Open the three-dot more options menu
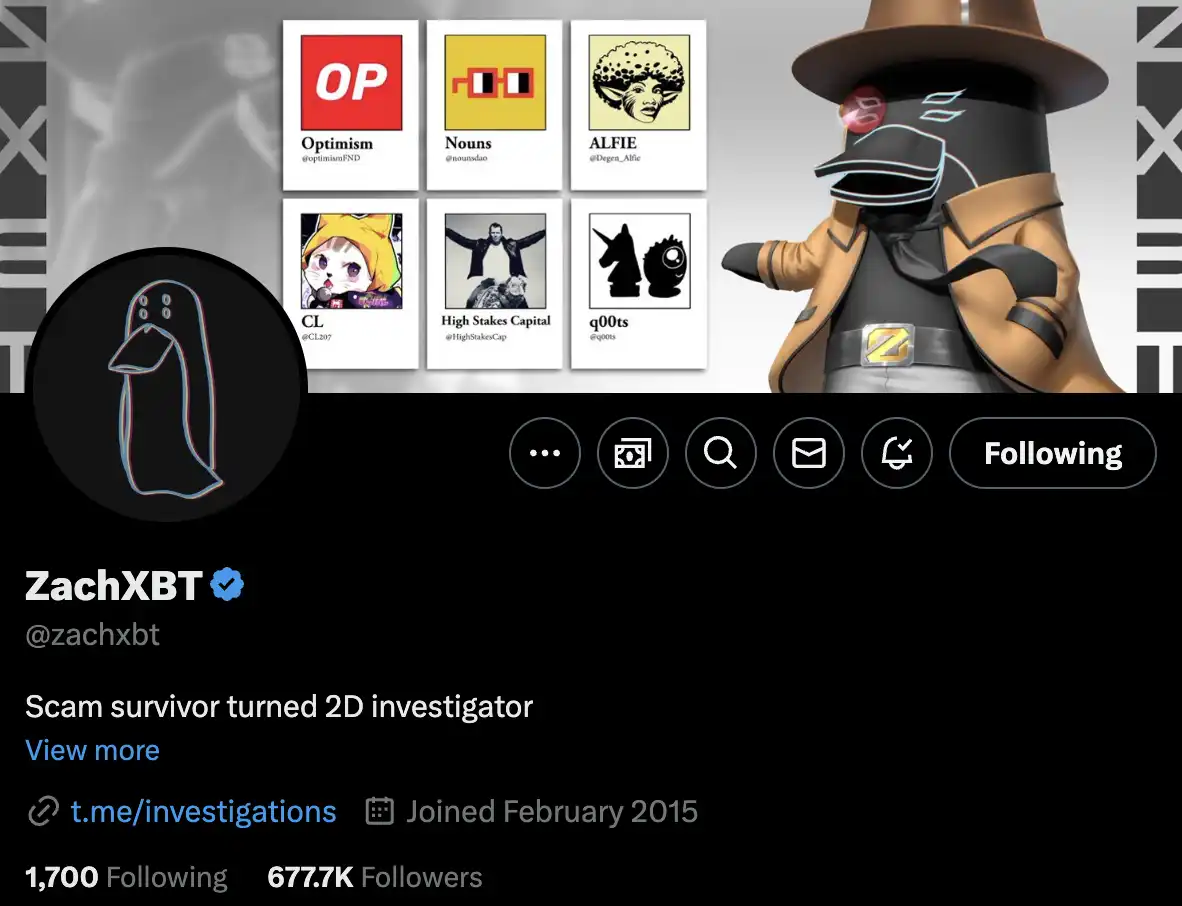1182x906 pixels. coord(544,453)
